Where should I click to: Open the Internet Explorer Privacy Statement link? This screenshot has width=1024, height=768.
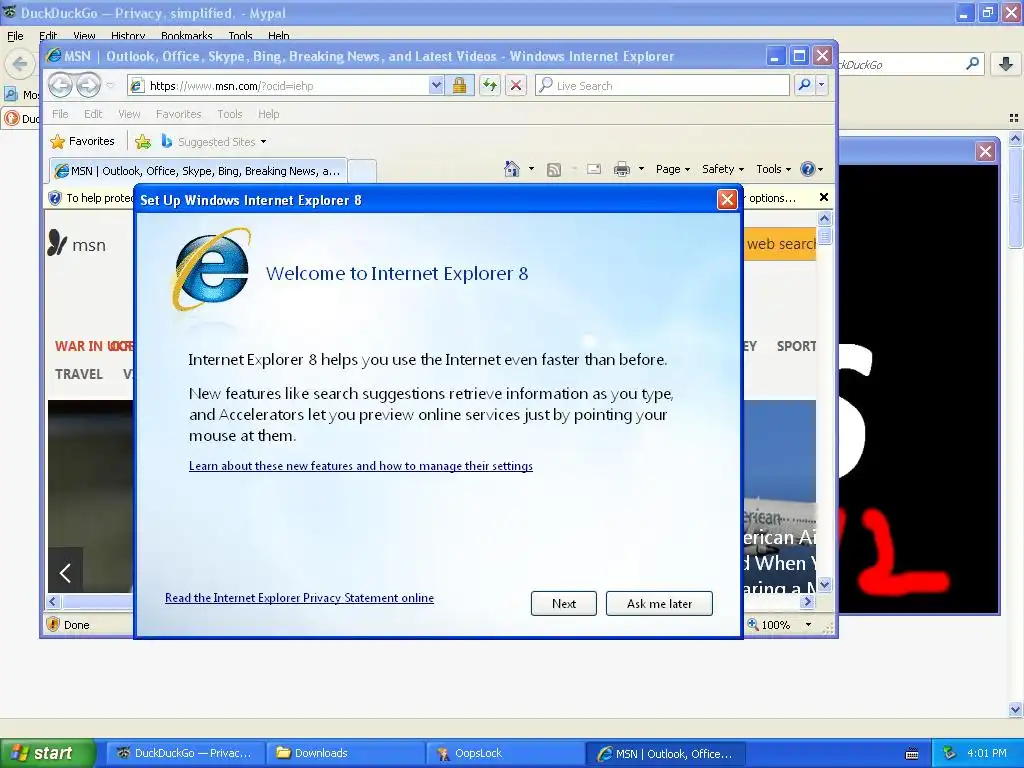click(299, 598)
